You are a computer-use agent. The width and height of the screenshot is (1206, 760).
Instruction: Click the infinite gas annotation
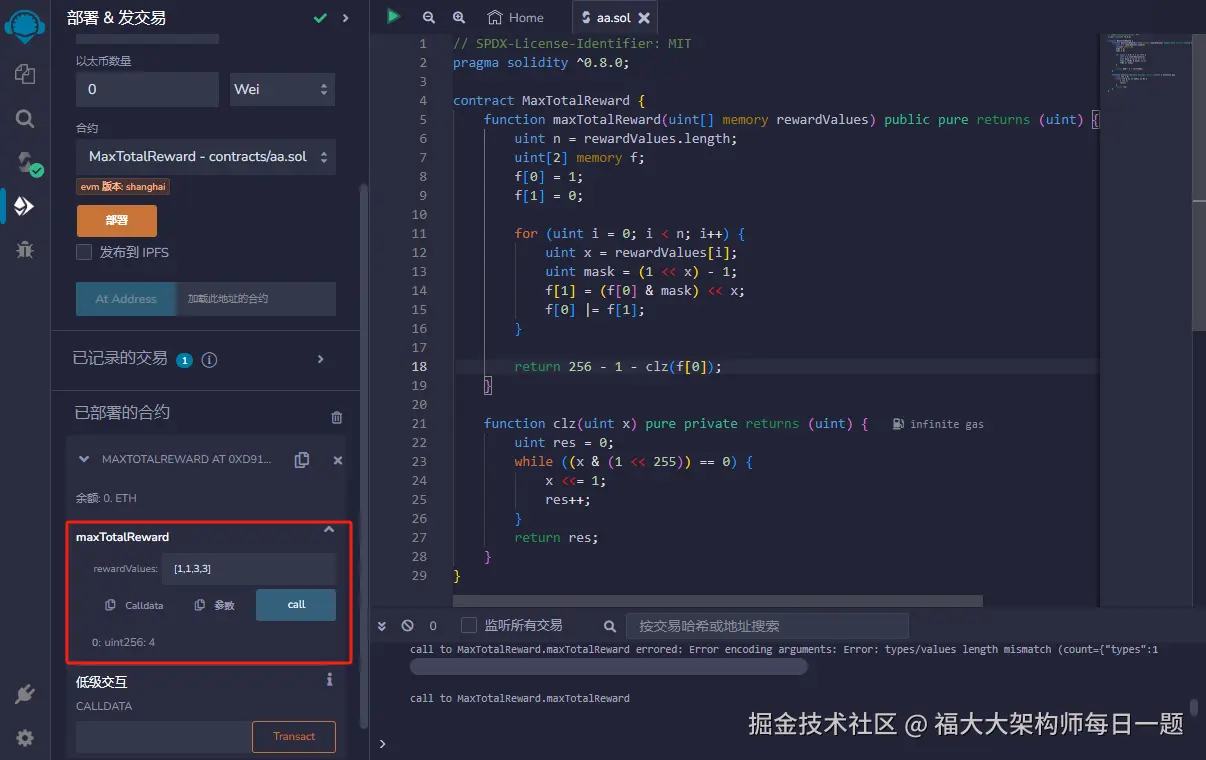(x=938, y=424)
